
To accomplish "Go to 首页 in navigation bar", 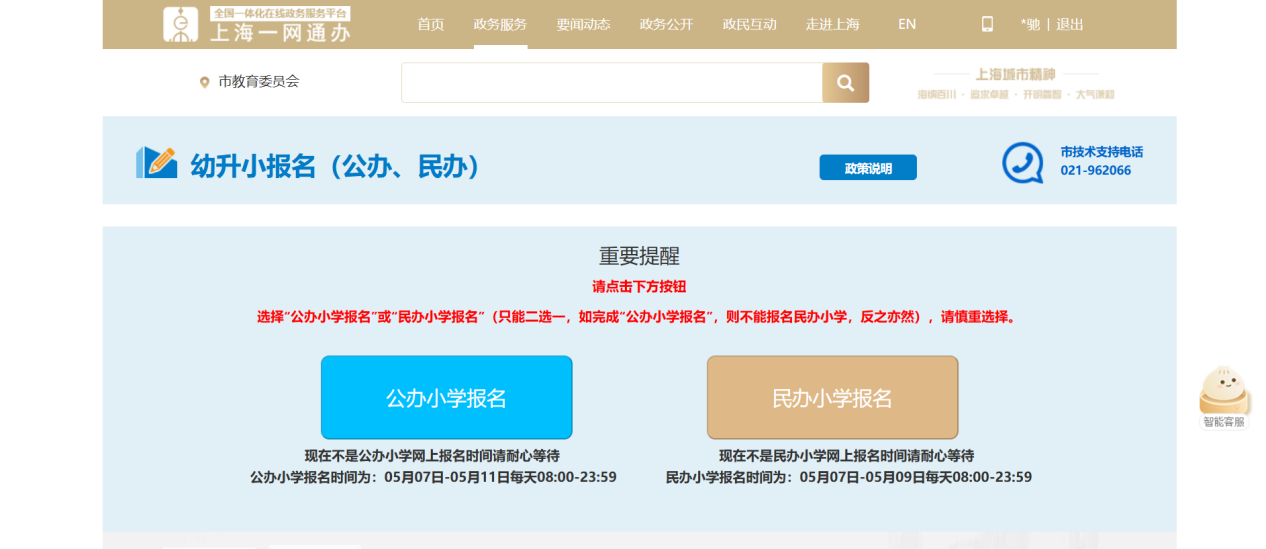I will [430, 24].
